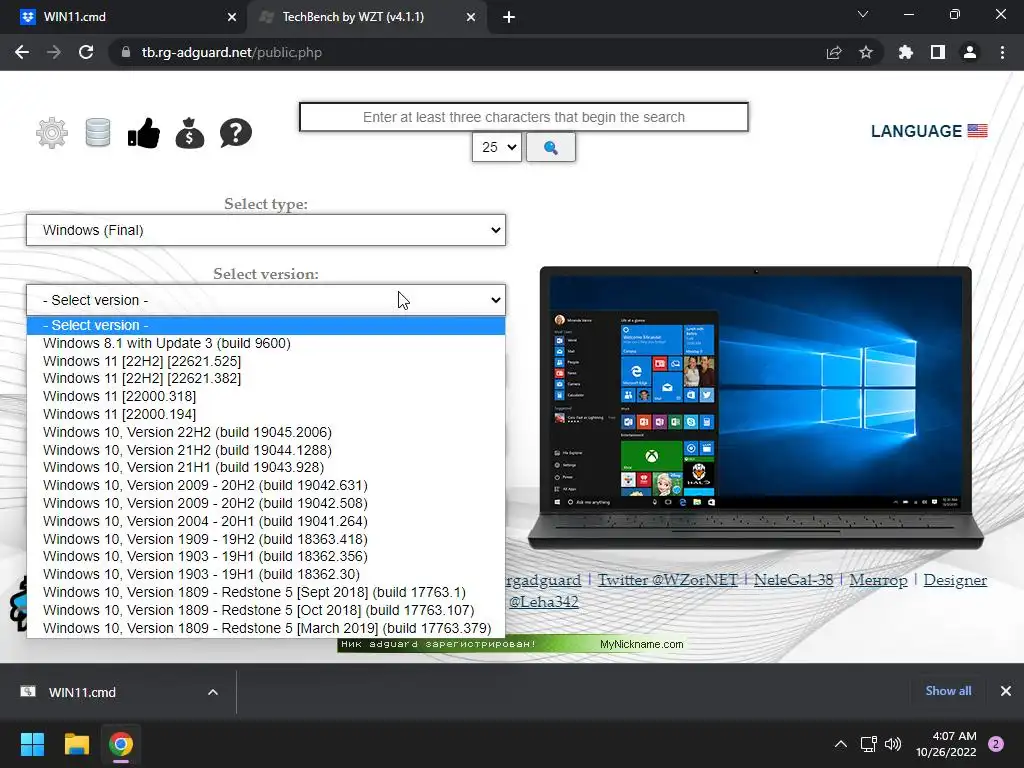This screenshot has height=768, width=1024.
Task: Select Windows 10 2004 build 19041.264
Action: 266,521
